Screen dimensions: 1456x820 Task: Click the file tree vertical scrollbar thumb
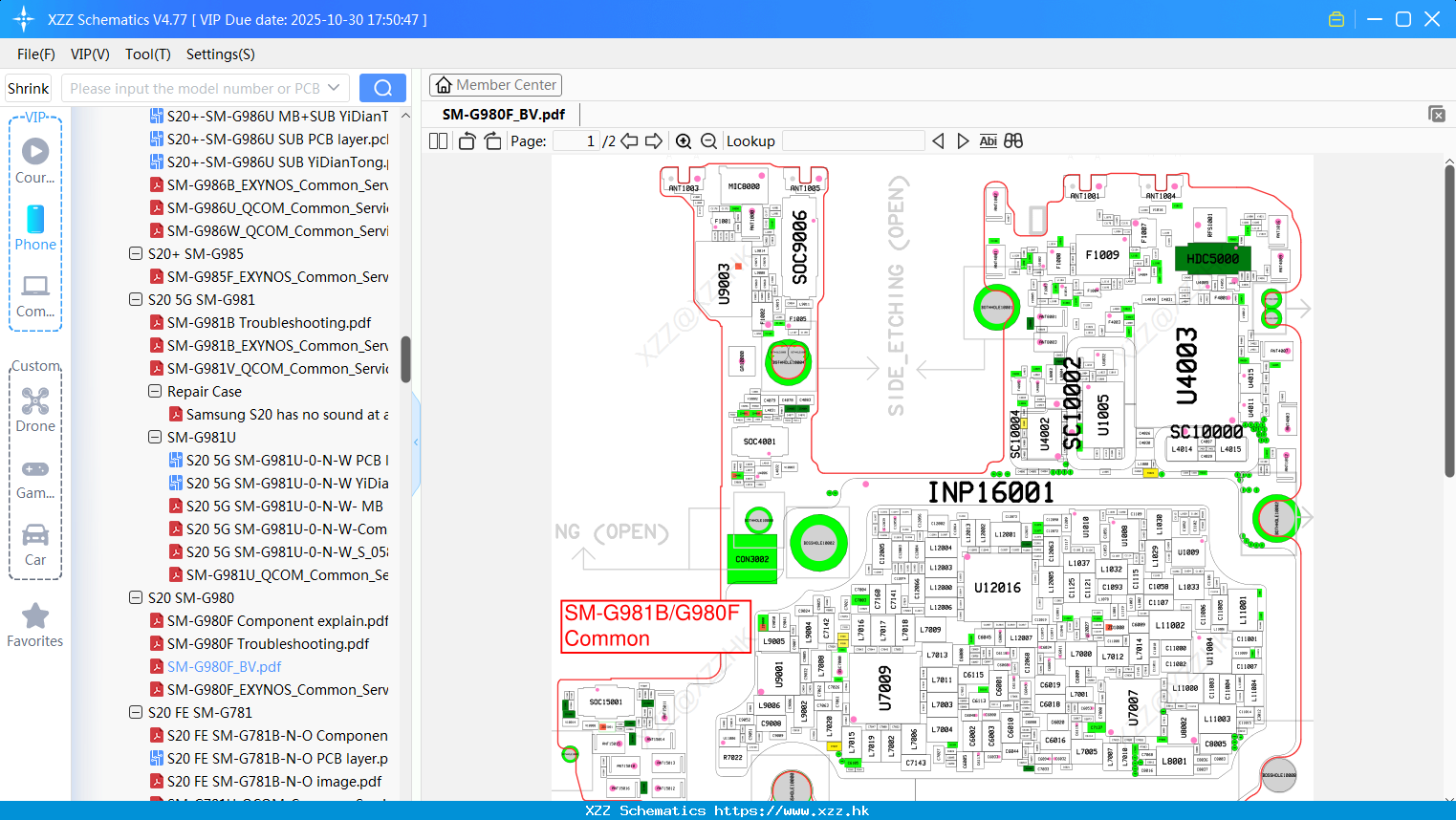tap(405, 358)
